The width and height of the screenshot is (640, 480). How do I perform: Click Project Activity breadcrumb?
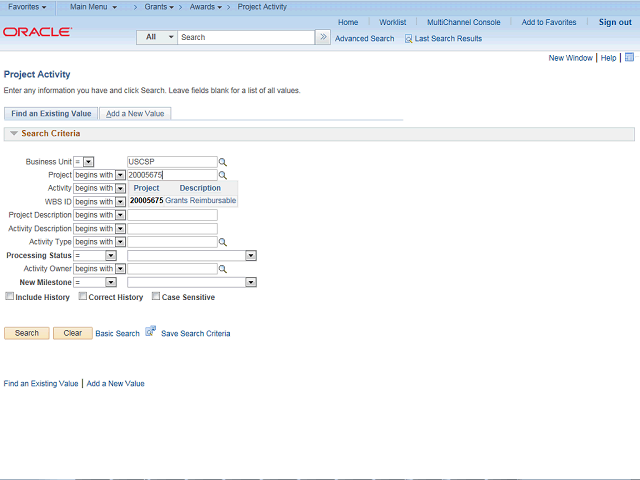coord(262,7)
